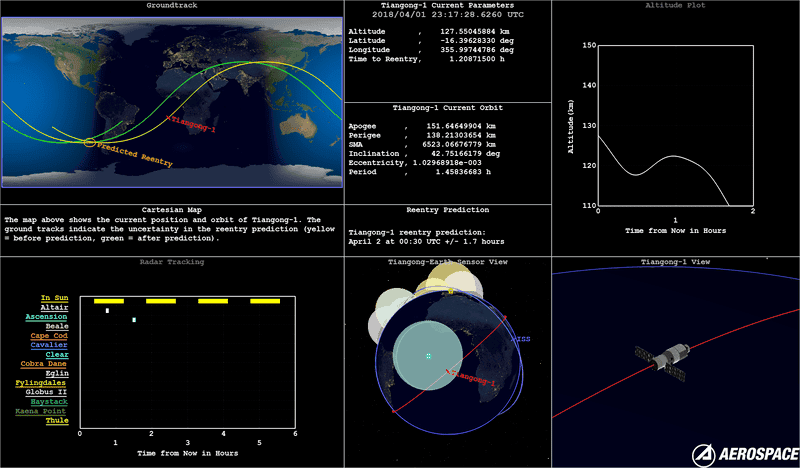
Task: Select the Cavalier radar label
Action: coord(49,345)
